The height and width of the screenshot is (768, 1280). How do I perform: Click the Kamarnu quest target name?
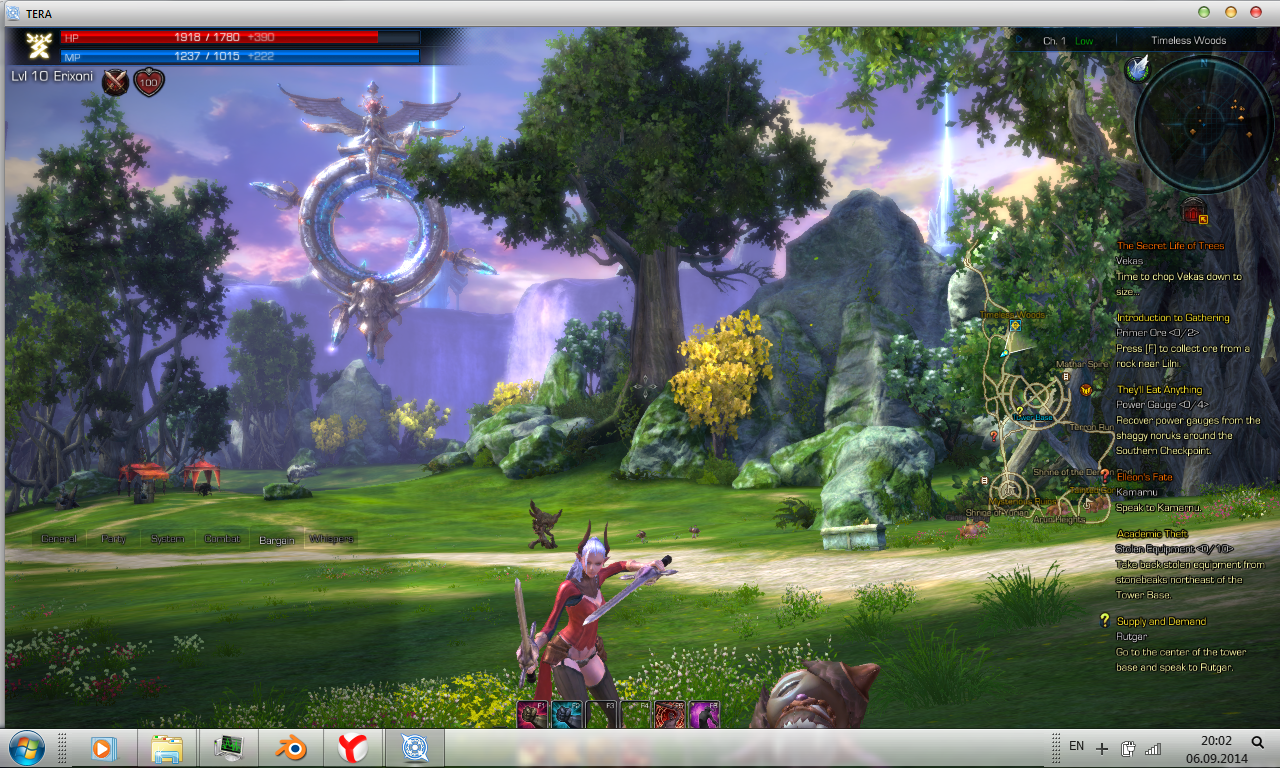click(1137, 492)
